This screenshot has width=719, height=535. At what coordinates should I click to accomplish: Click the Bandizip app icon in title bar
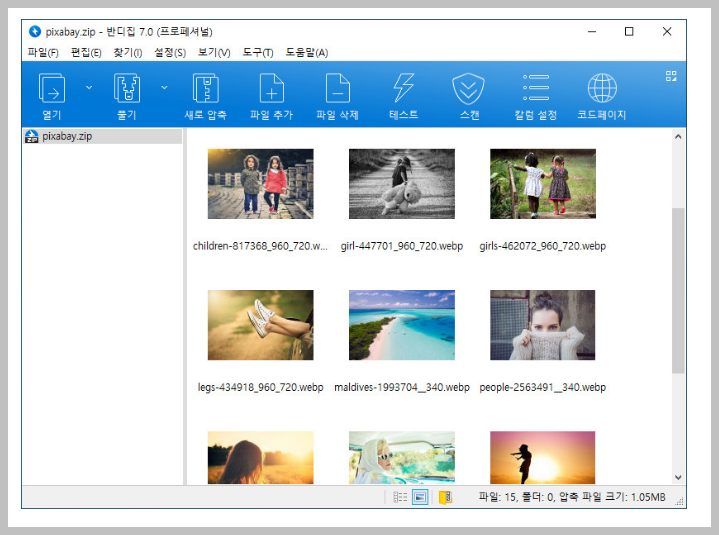pyautogui.click(x=35, y=31)
